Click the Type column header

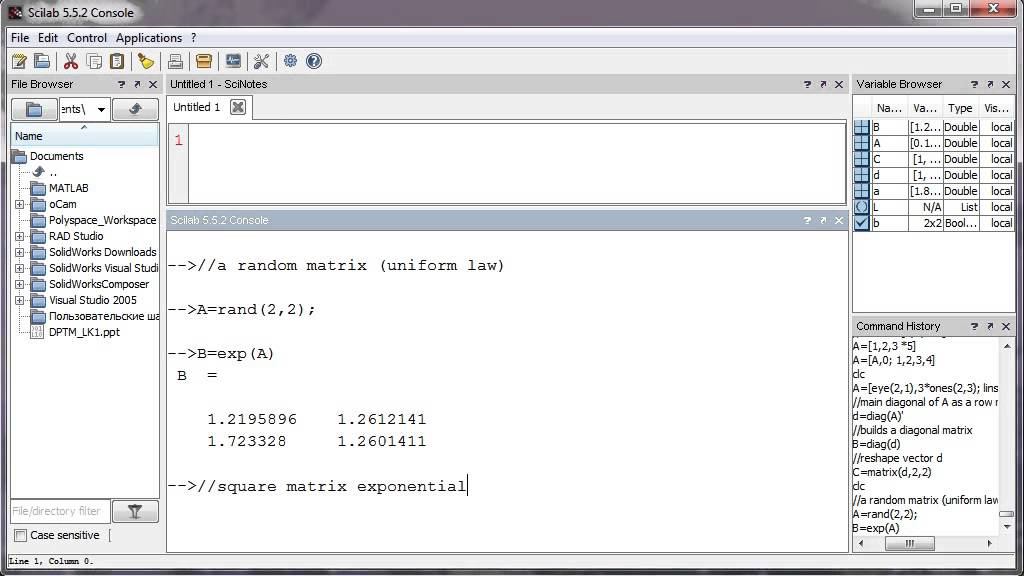click(x=960, y=108)
